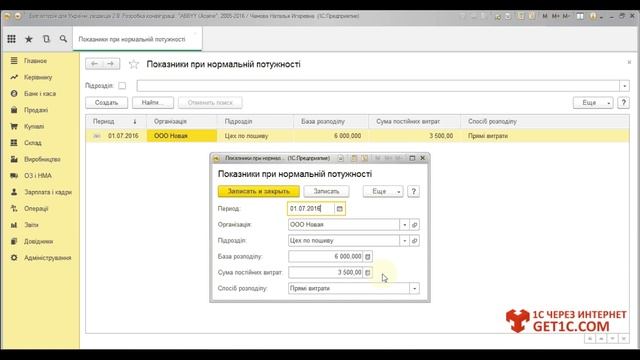Open calculator for База розподілу field
This screenshot has width=640, height=360.
[367, 256]
